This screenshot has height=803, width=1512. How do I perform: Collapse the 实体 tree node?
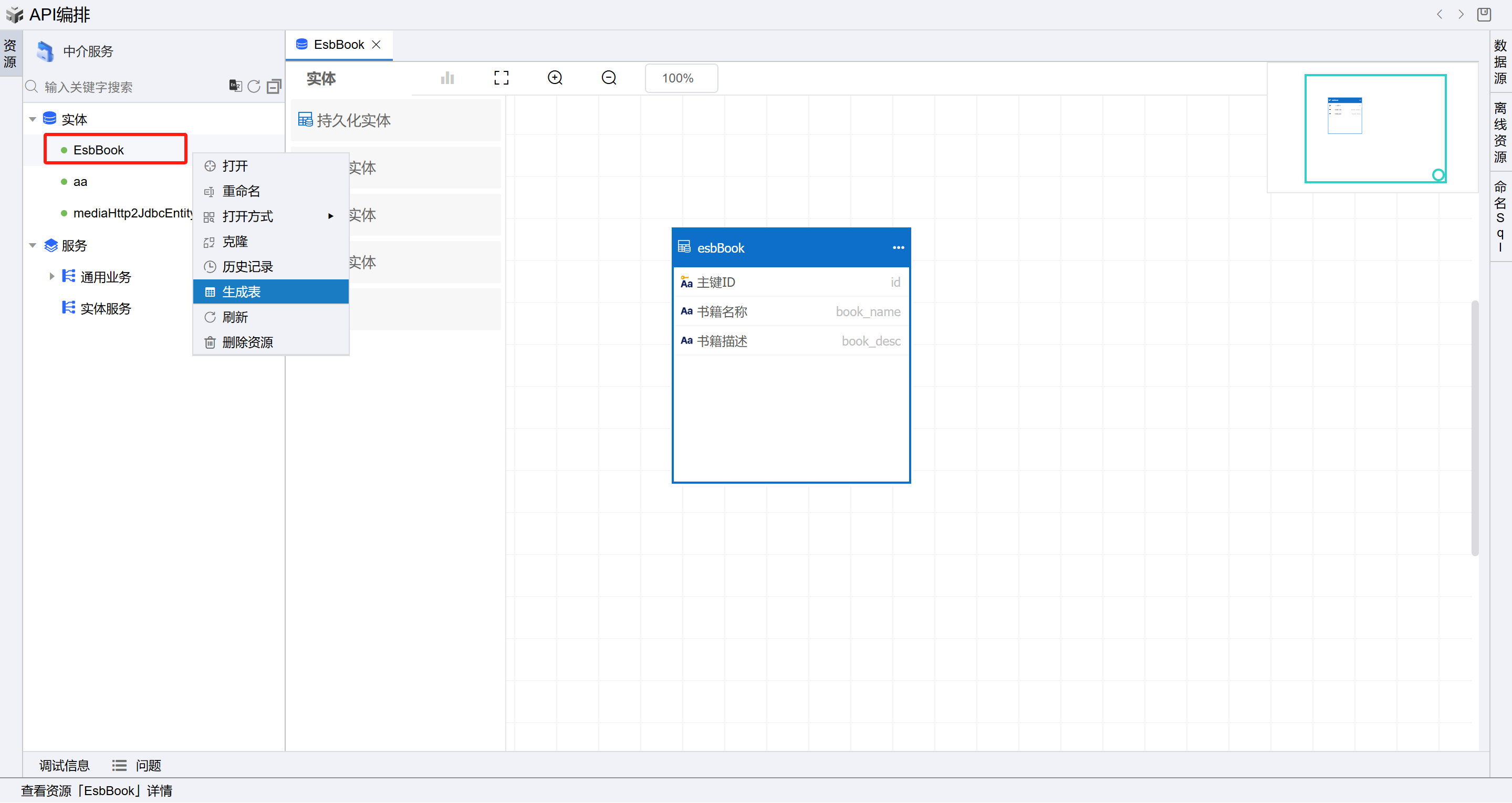(x=33, y=119)
